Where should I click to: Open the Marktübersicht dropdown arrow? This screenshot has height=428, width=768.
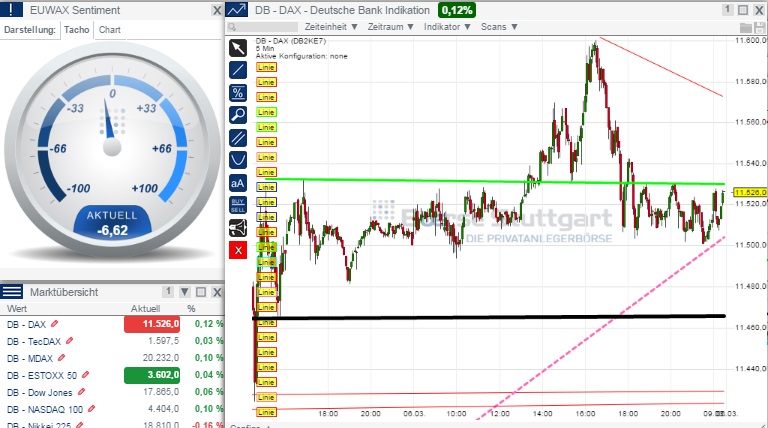pyautogui.click(x=185, y=292)
